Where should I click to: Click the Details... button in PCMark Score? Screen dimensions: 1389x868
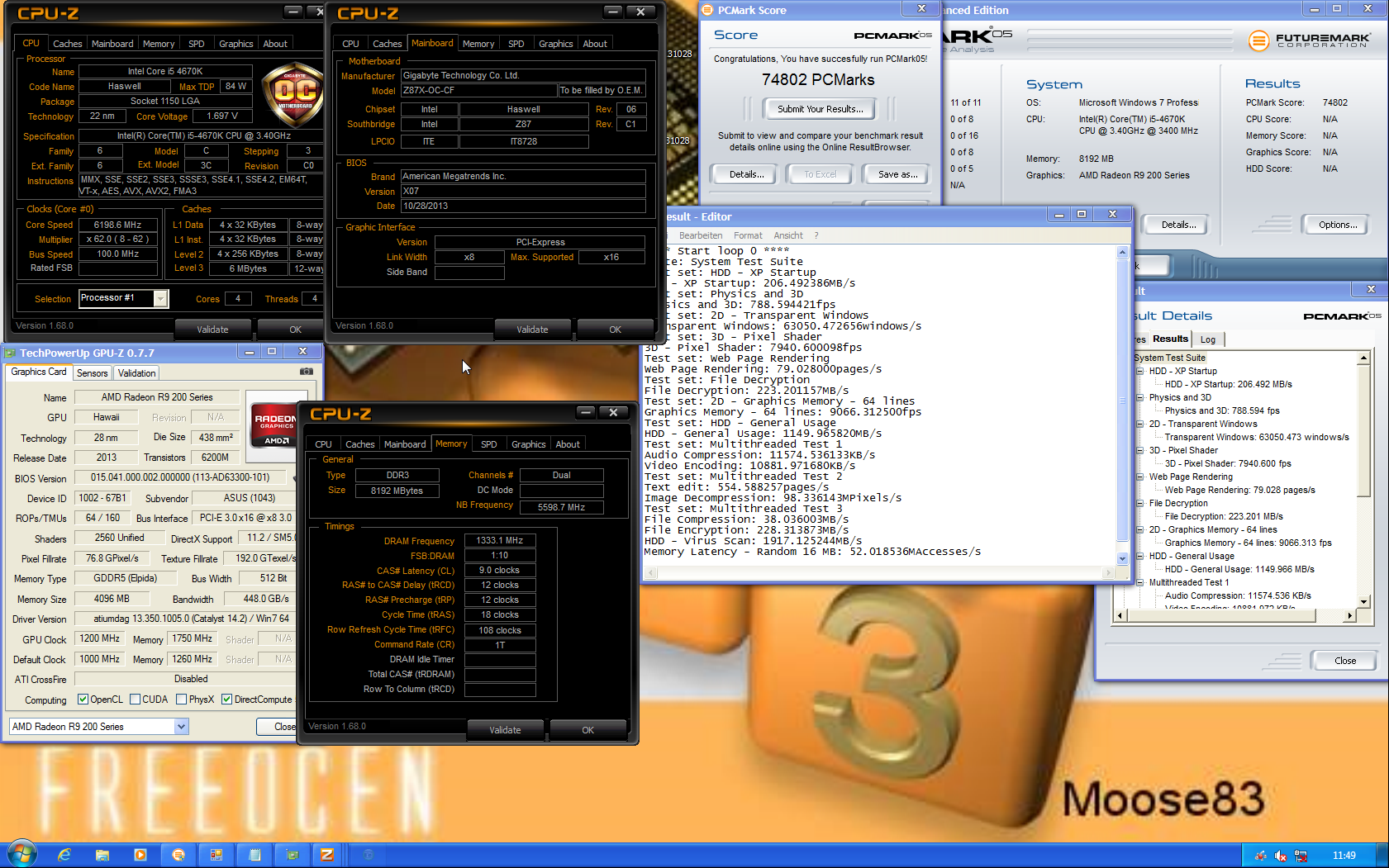[746, 174]
